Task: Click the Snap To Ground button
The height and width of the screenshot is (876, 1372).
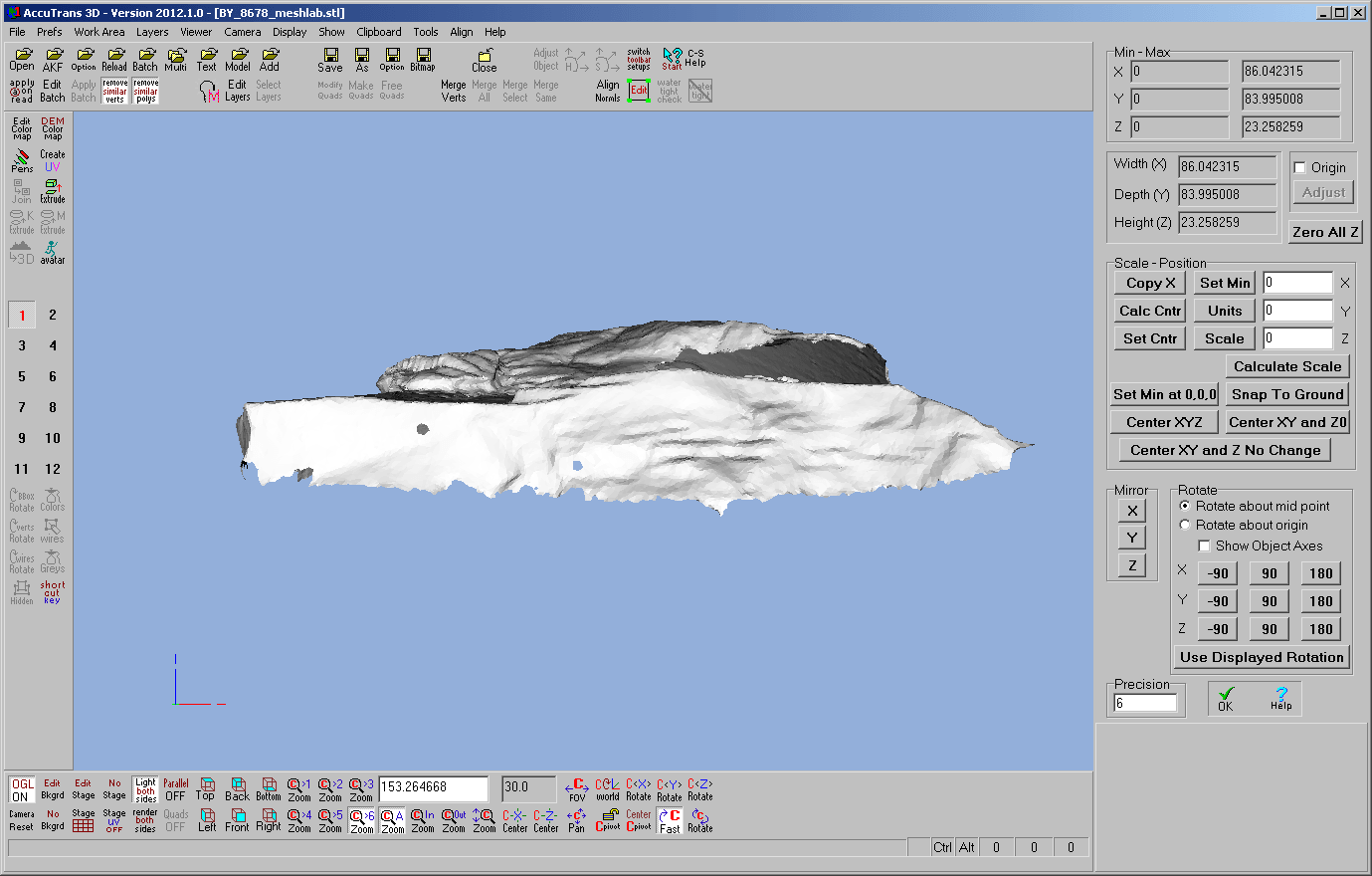Action: pos(1287,394)
